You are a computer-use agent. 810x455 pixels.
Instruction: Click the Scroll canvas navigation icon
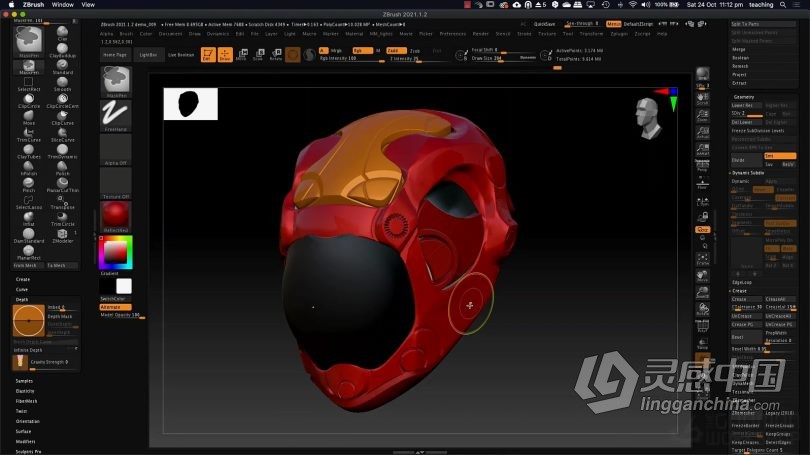[x=702, y=99]
